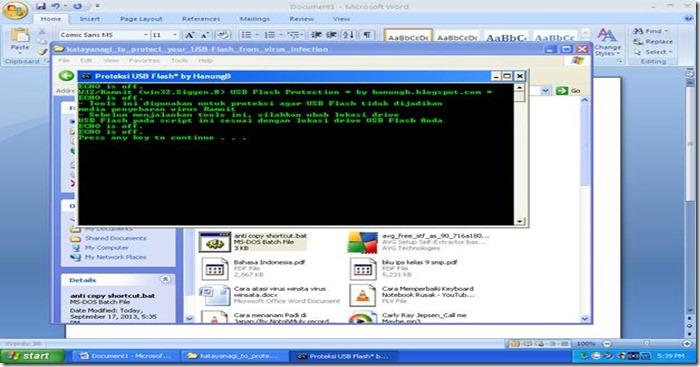Open the Windows Start button
This screenshot has height=367, width=700.
(32, 356)
